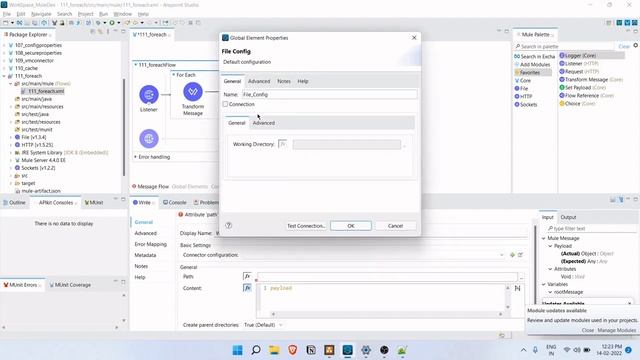Select Sockets module in palette
This screenshot has width=640, height=360.
point(526,104)
